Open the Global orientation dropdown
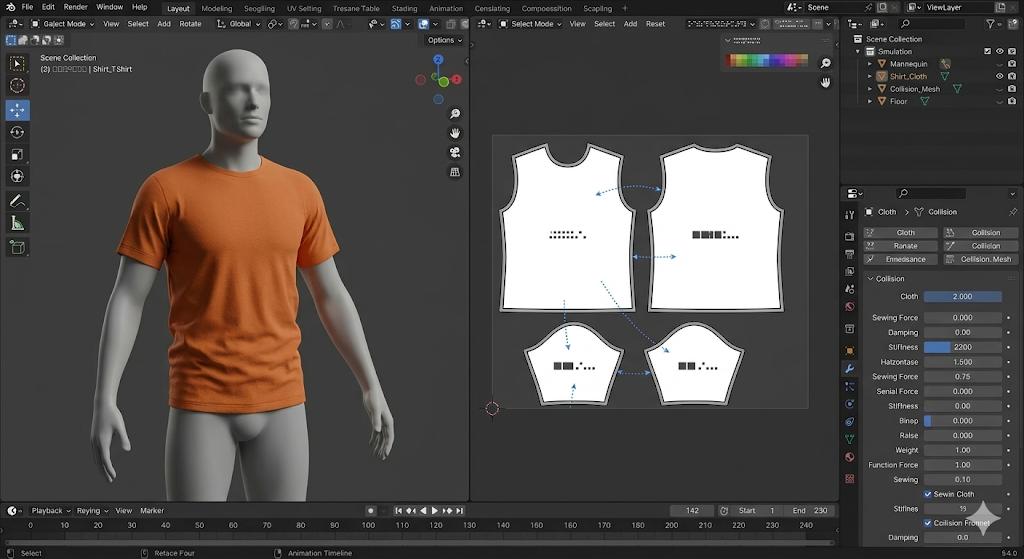1024x559 pixels. 241,24
